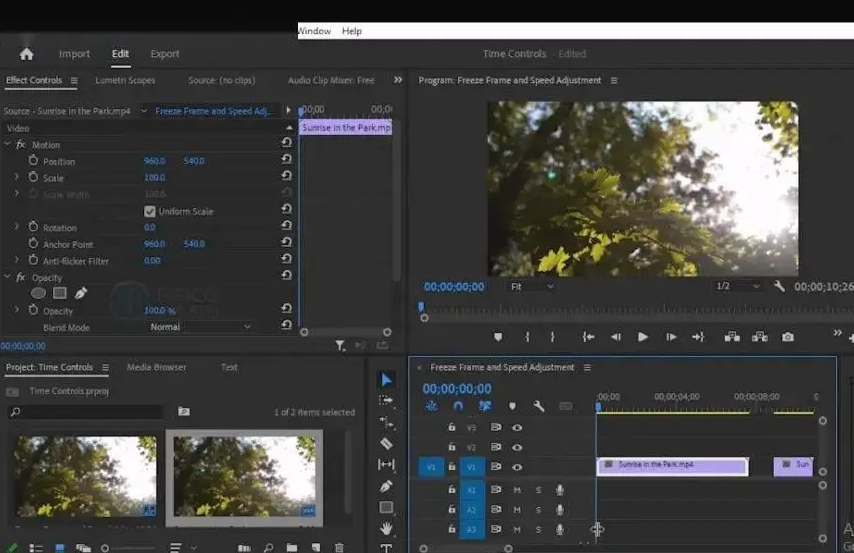Image resolution: width=854 pixels, height=553 pixels.
Task: Go to the Home screen icon
Action: point(26,54)
